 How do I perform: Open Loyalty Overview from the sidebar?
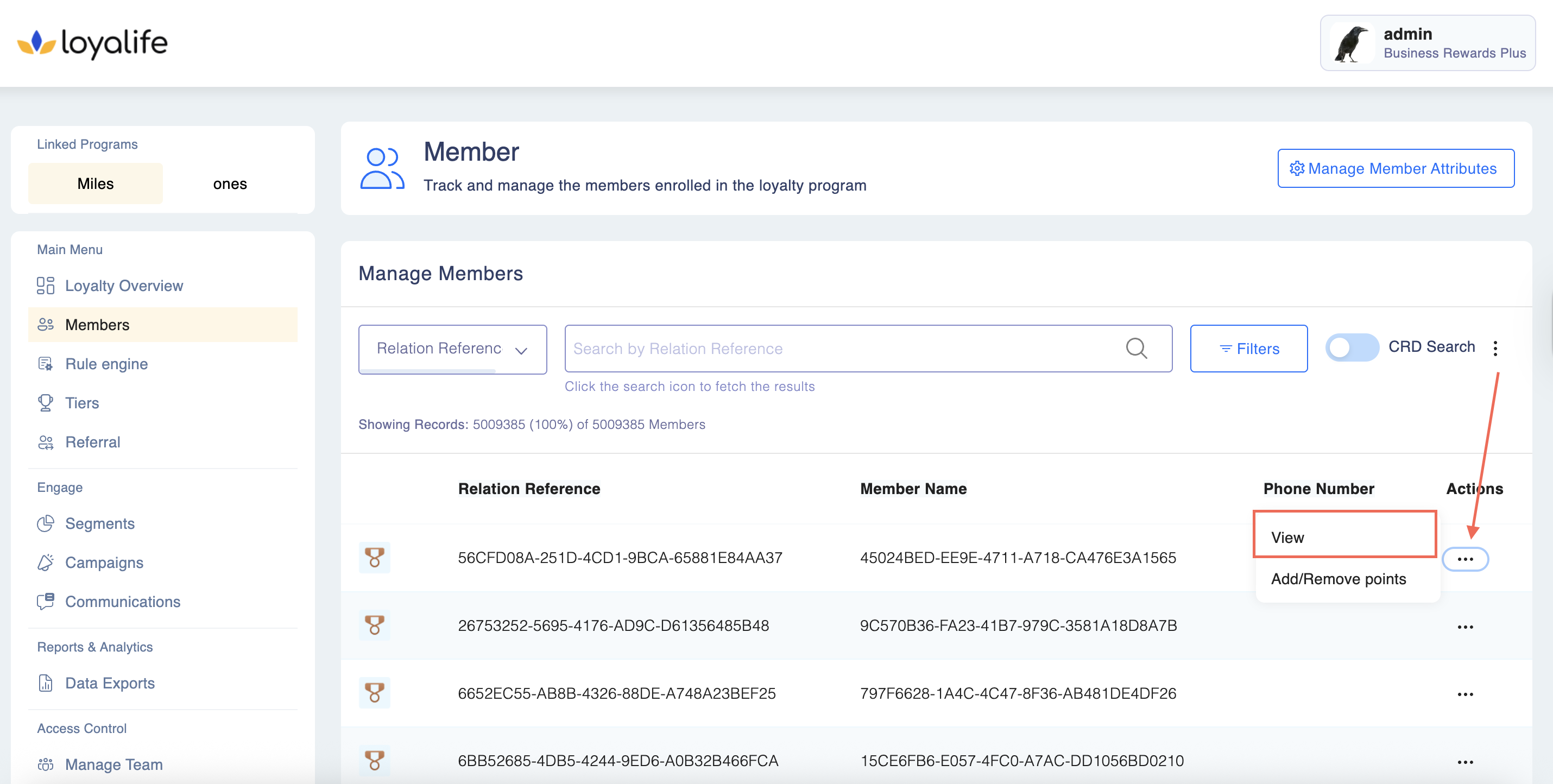click(124, 286)
